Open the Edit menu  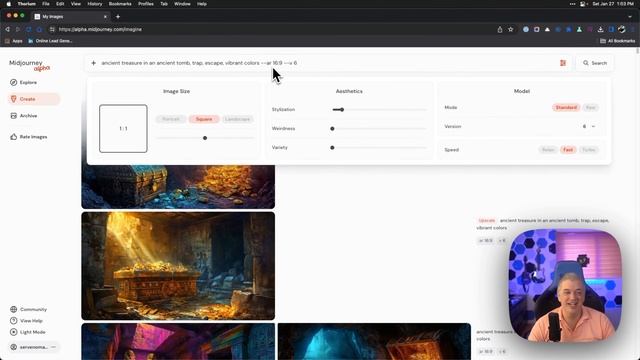point(60,4)
